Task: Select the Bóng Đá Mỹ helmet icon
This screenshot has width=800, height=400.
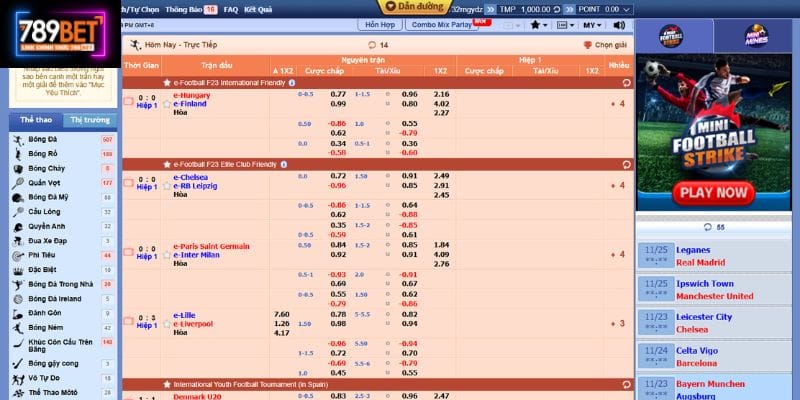Action: [18, 197]
